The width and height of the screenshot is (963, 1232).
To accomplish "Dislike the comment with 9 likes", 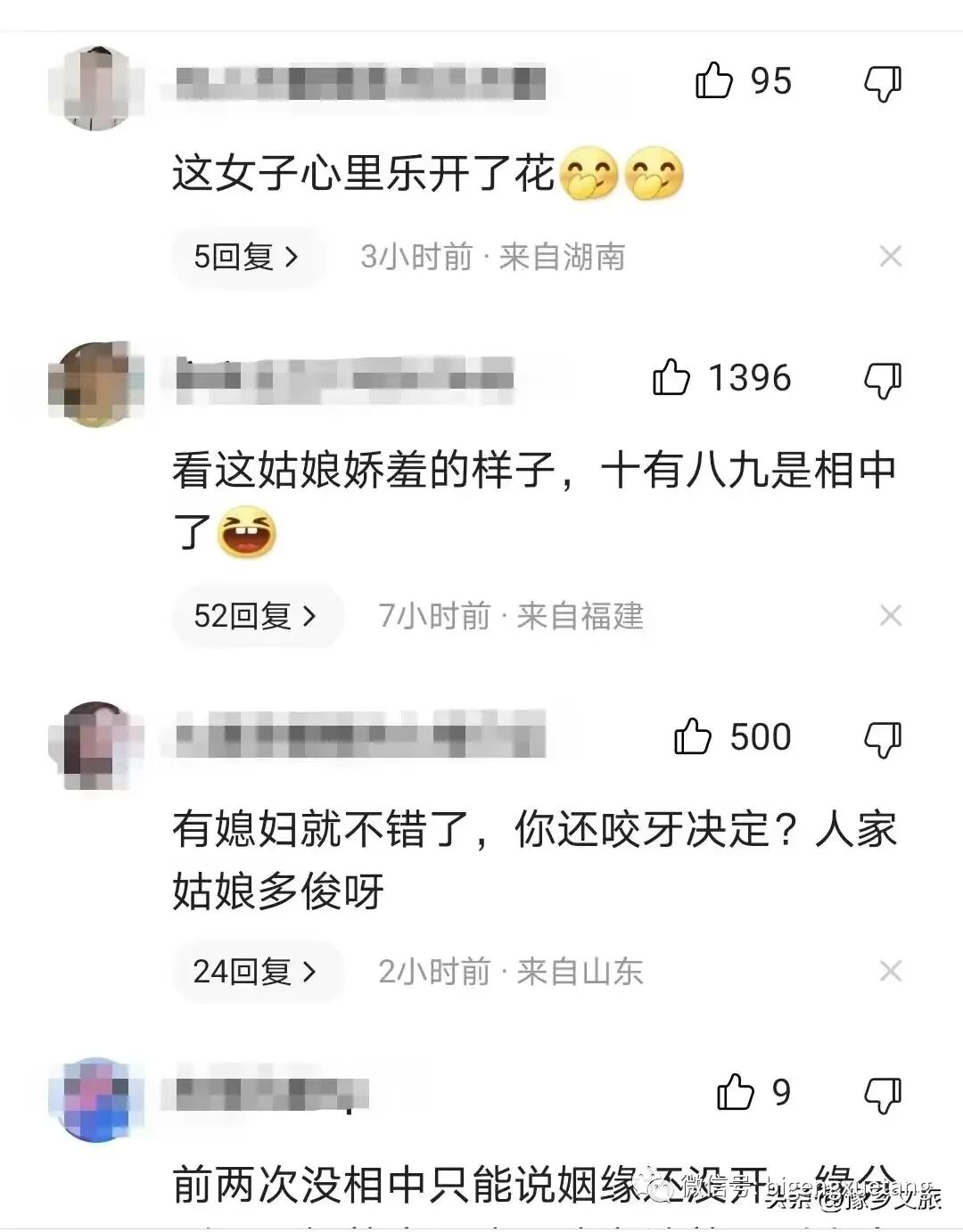I will click(x=883, y=1096).
